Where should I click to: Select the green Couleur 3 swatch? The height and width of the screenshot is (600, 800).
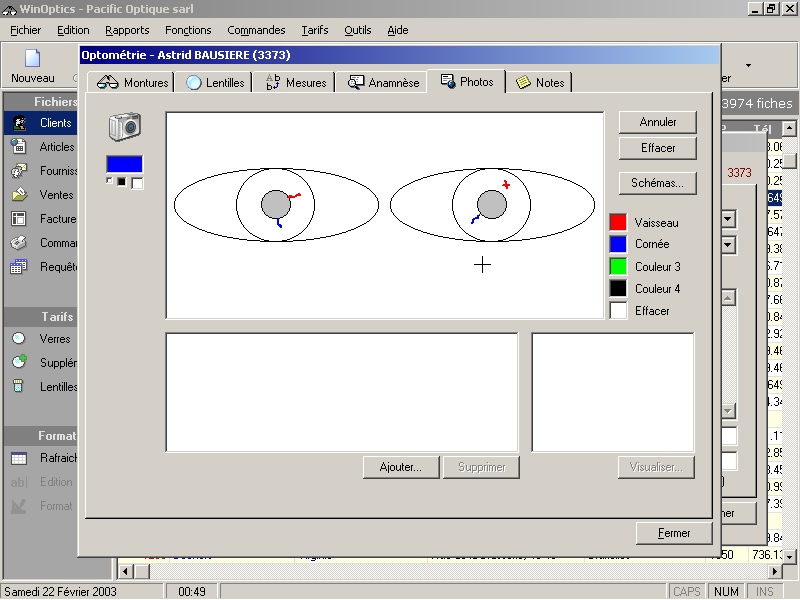coord(618,267)
